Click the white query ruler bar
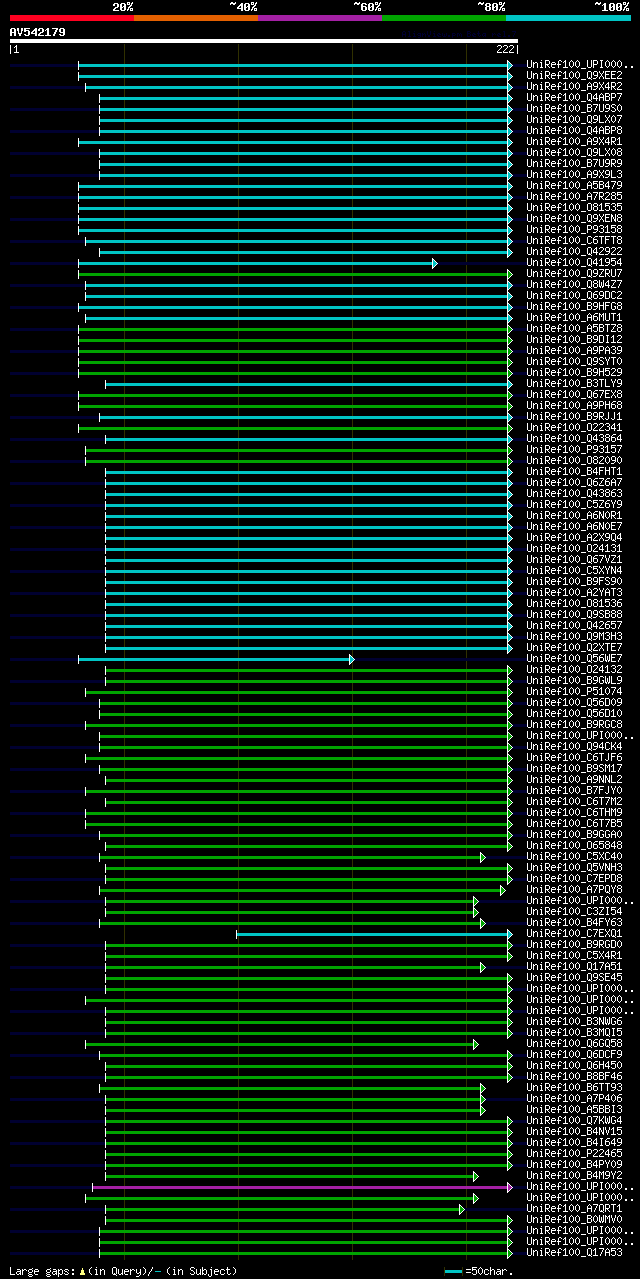640x1279 pixels. coord(264,41)
